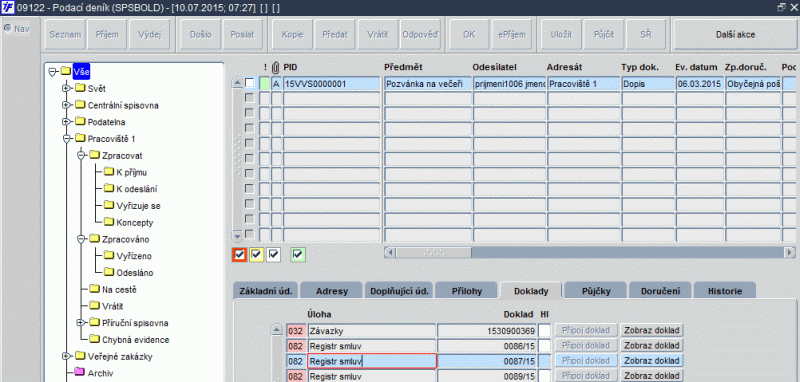Collapse the Zpracovat node
Image resolution: width=800 pixels, height=382 pixels.
click(x=80, y=155)
